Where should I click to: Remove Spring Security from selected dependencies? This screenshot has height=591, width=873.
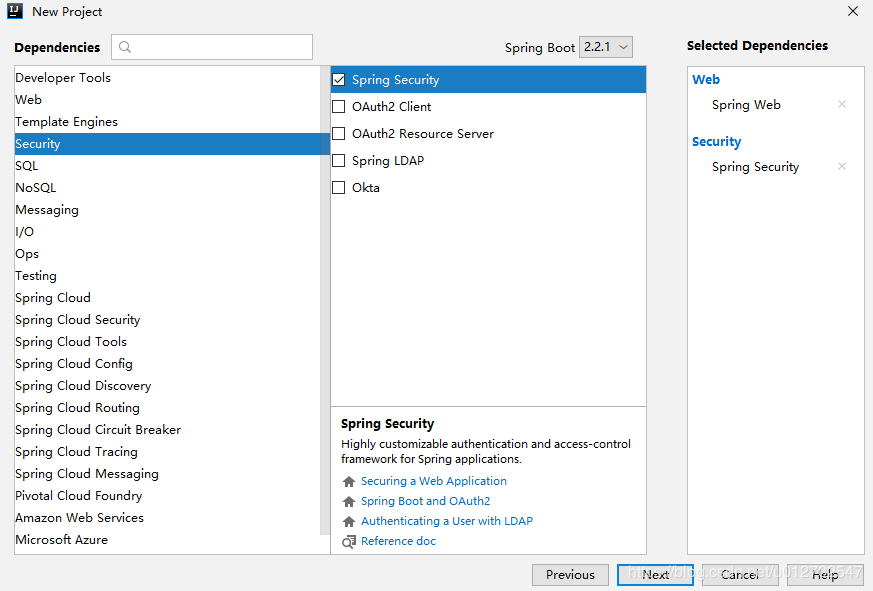coord(842,167)
